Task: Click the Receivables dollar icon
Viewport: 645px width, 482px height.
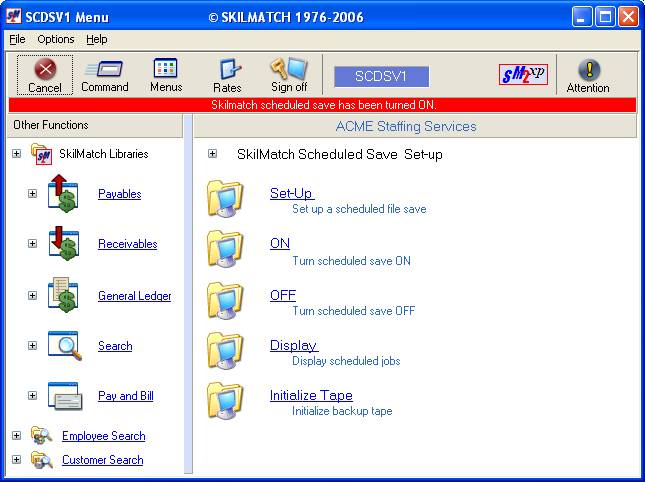Action: (63, 243)
